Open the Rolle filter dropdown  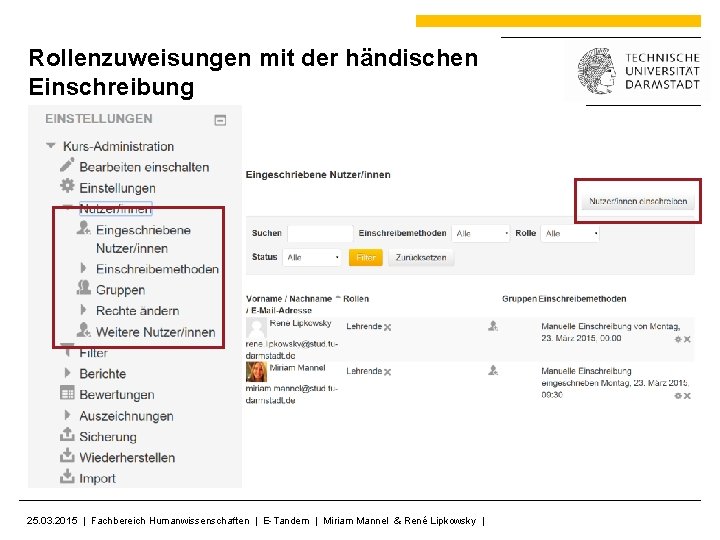[x=570, y=233]
